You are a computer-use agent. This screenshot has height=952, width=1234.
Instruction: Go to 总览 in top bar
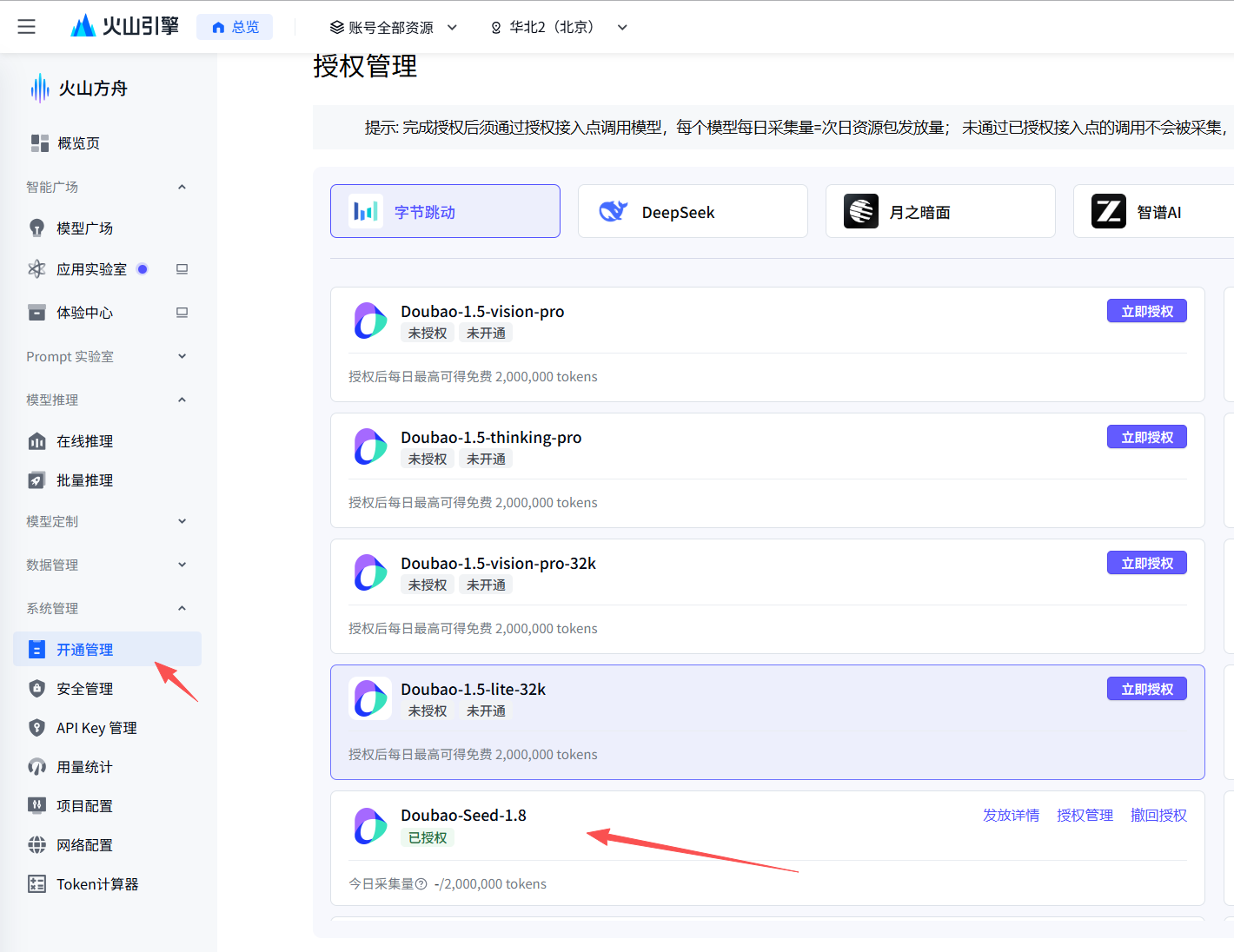point(235,27)
